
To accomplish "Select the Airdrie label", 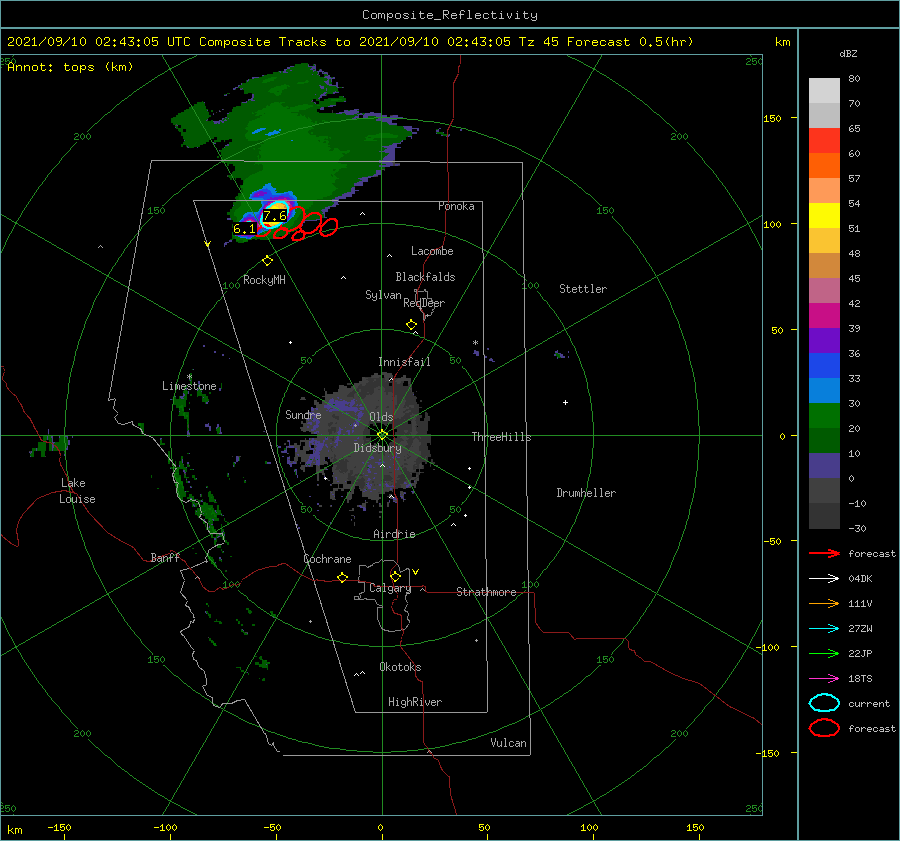I will point(394,534).
